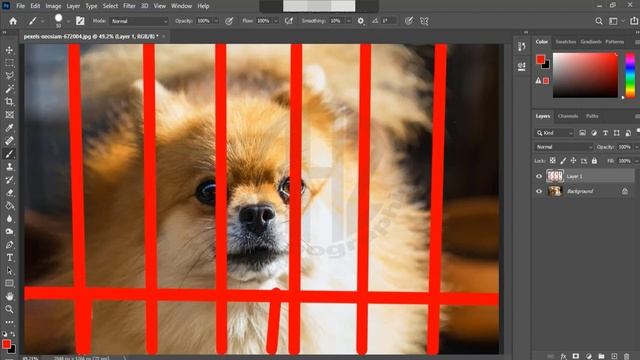Screen dimensions: 640x360
Task: Open the Properties panel icon in dock
Action: coord(522,67)
